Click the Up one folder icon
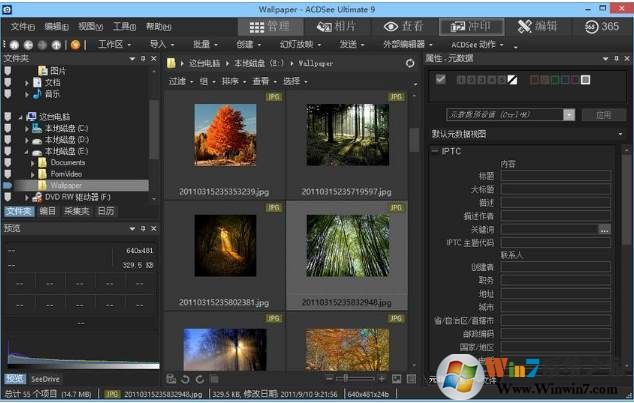This screenshot has width=634, height=403. click(56, 45)
